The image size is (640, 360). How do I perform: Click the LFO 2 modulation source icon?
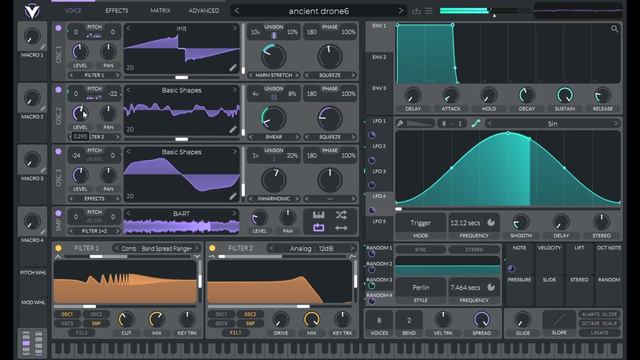(x=372, y=160)
